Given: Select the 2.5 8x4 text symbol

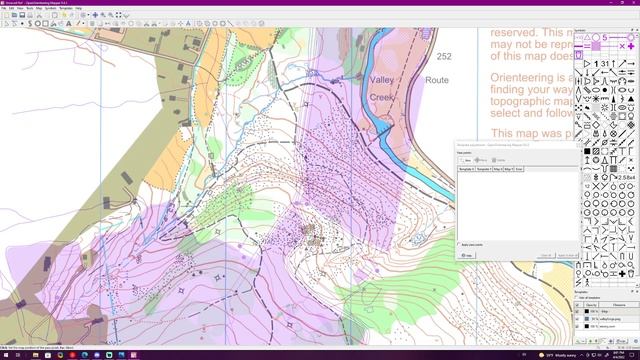Looking at the screenshot, I should tap(626, 178).
